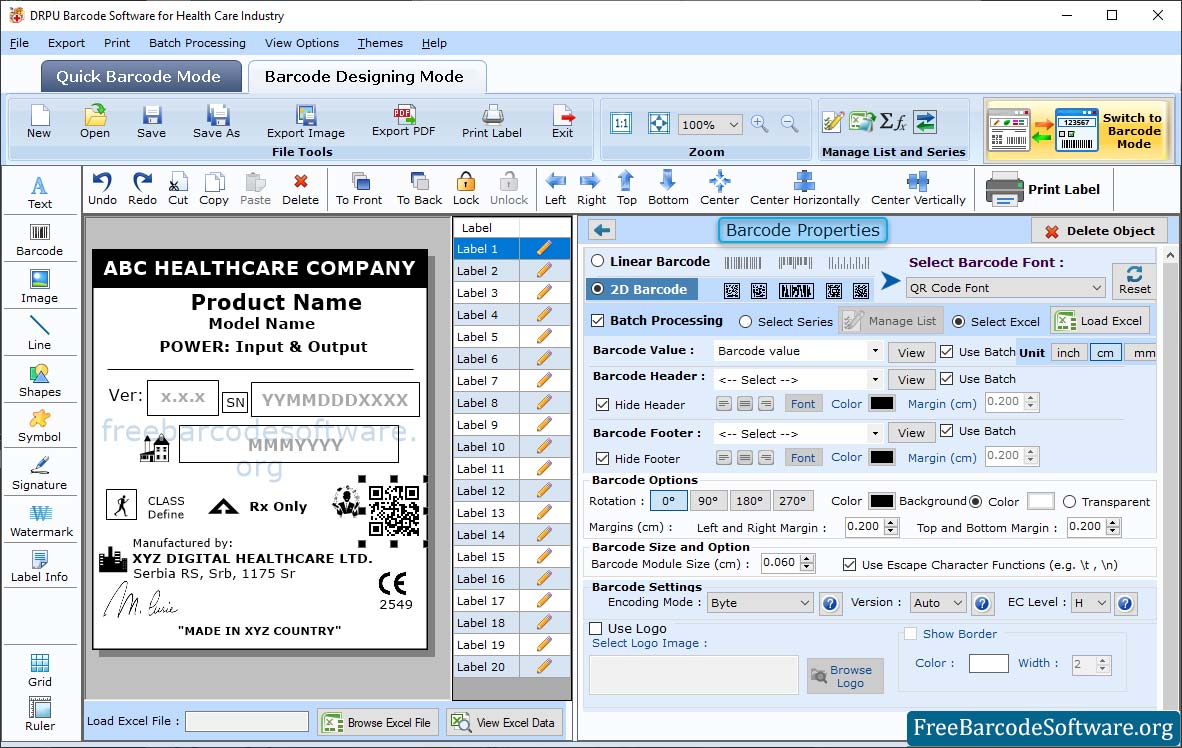This screenshot has width=1182, height=748.
Task: Open the Barcode Footer select dropdown
Action: point(798,434)
